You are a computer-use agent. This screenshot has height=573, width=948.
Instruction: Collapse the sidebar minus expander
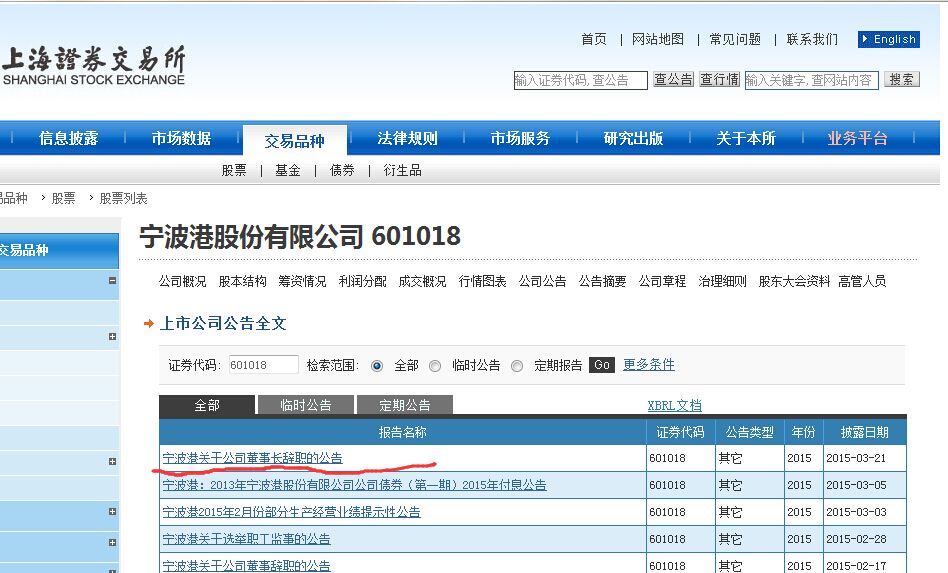pos(112,280)
